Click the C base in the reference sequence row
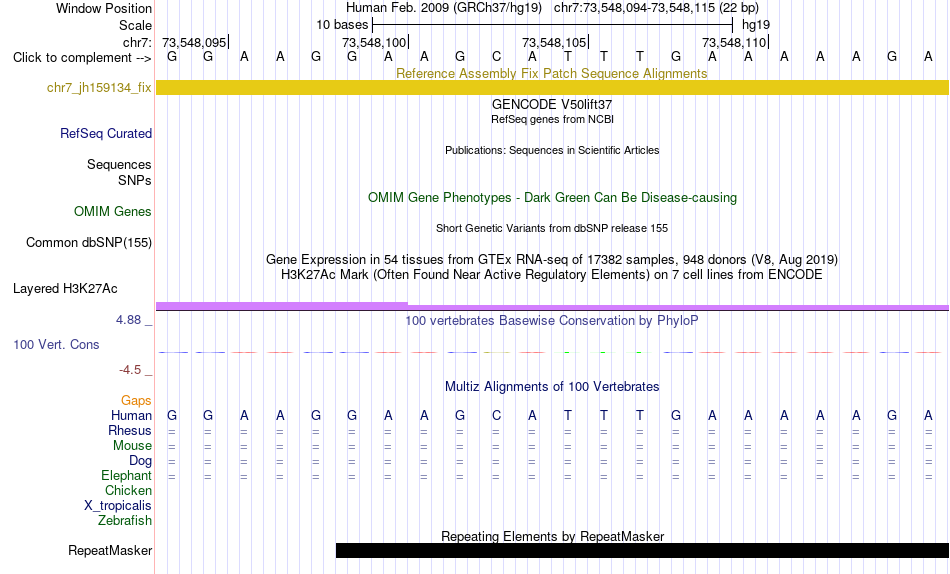 click(496, 57)
